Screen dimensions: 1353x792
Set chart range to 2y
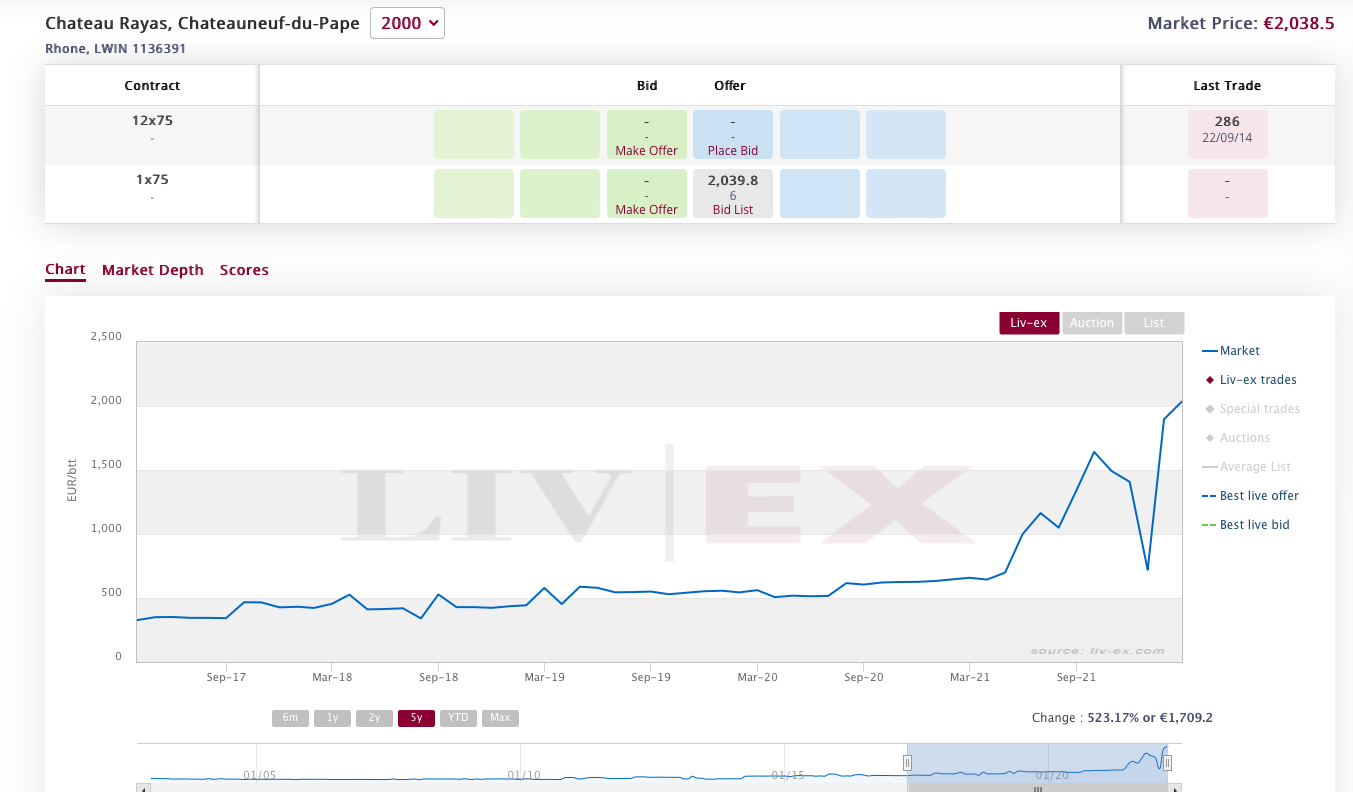click(374, 718)
